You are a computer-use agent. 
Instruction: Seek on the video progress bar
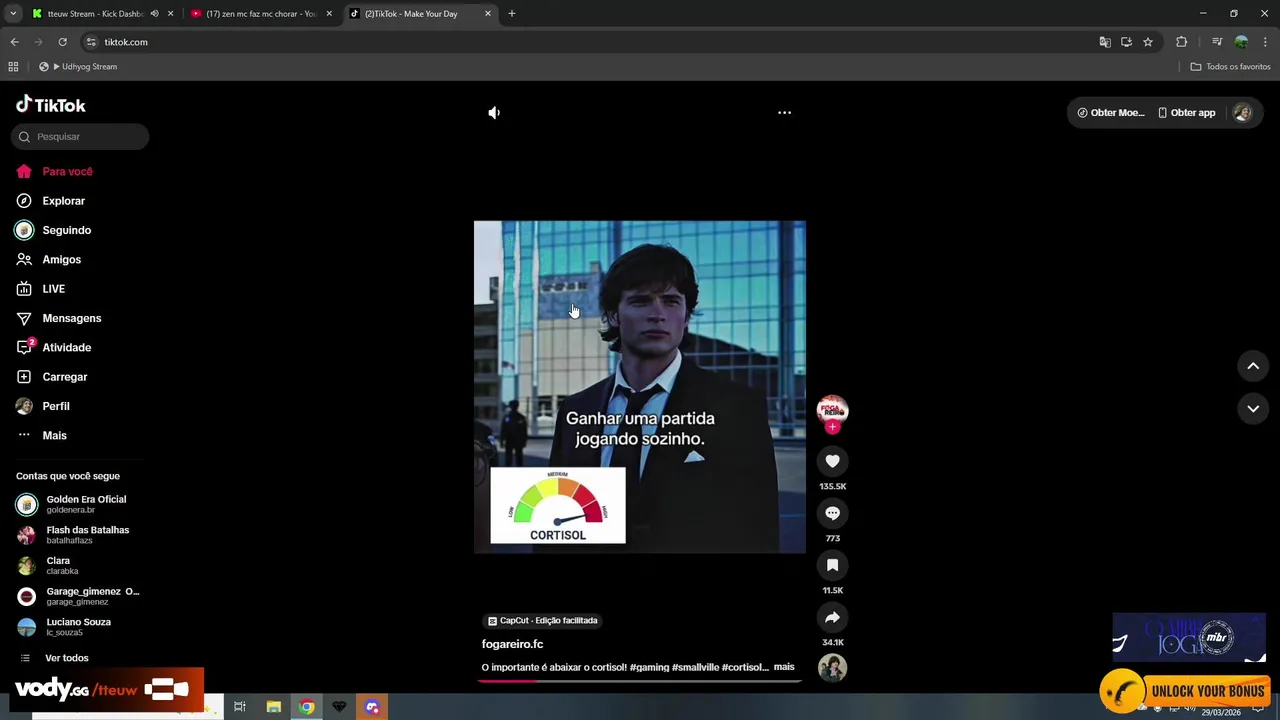(x=640, y=681)
